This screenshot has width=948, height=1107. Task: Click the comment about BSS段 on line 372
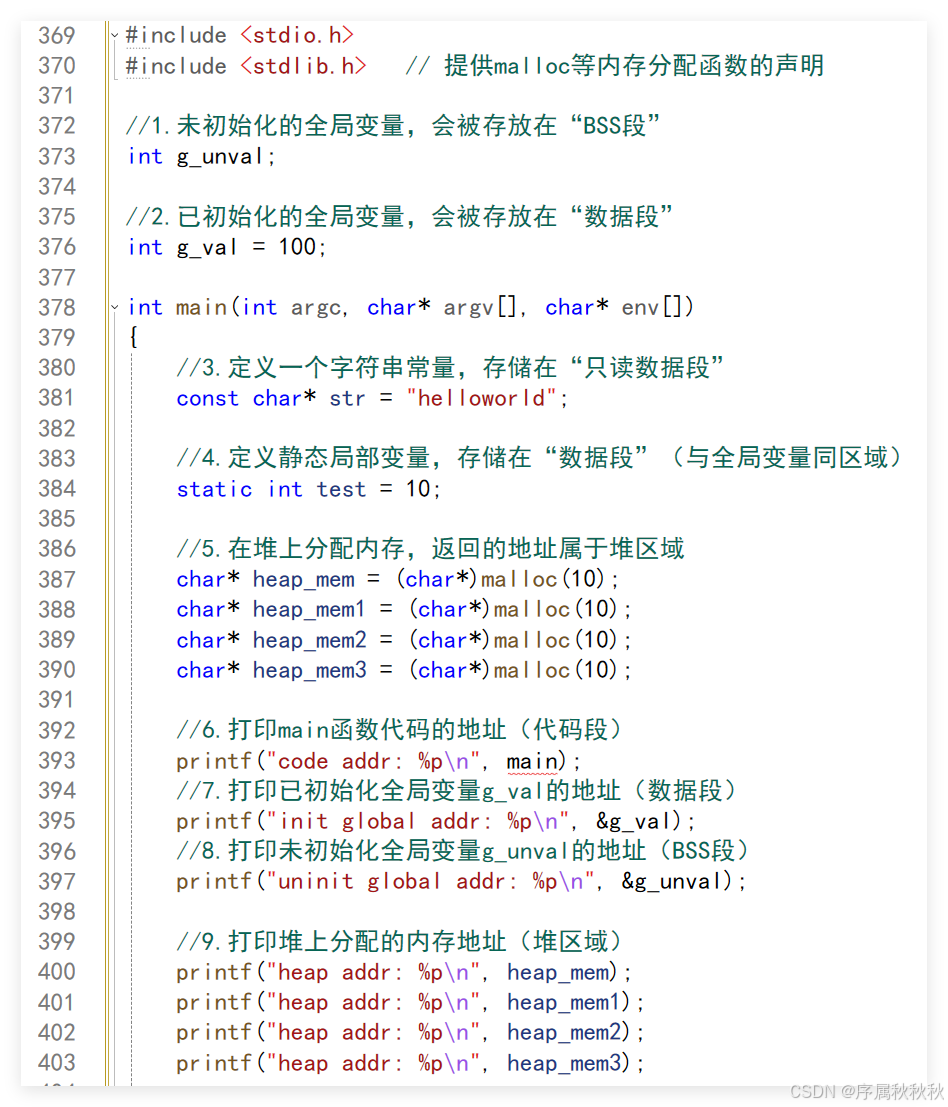400,126
